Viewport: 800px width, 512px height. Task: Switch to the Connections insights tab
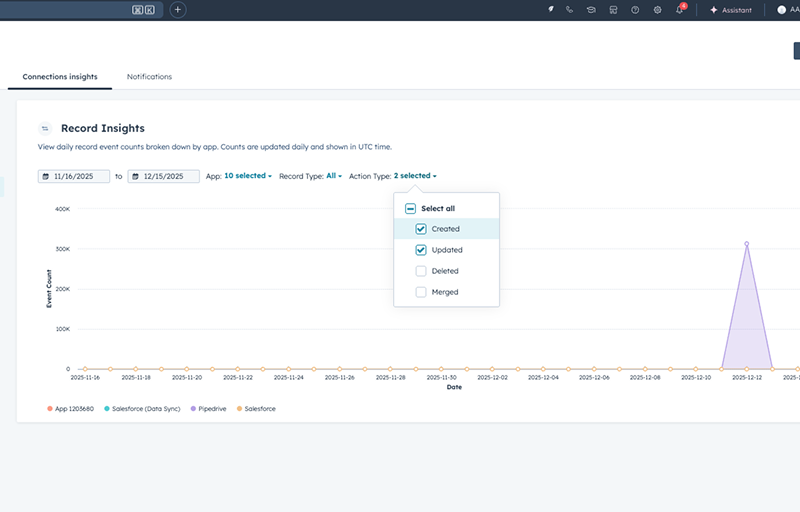click(60, 76)
